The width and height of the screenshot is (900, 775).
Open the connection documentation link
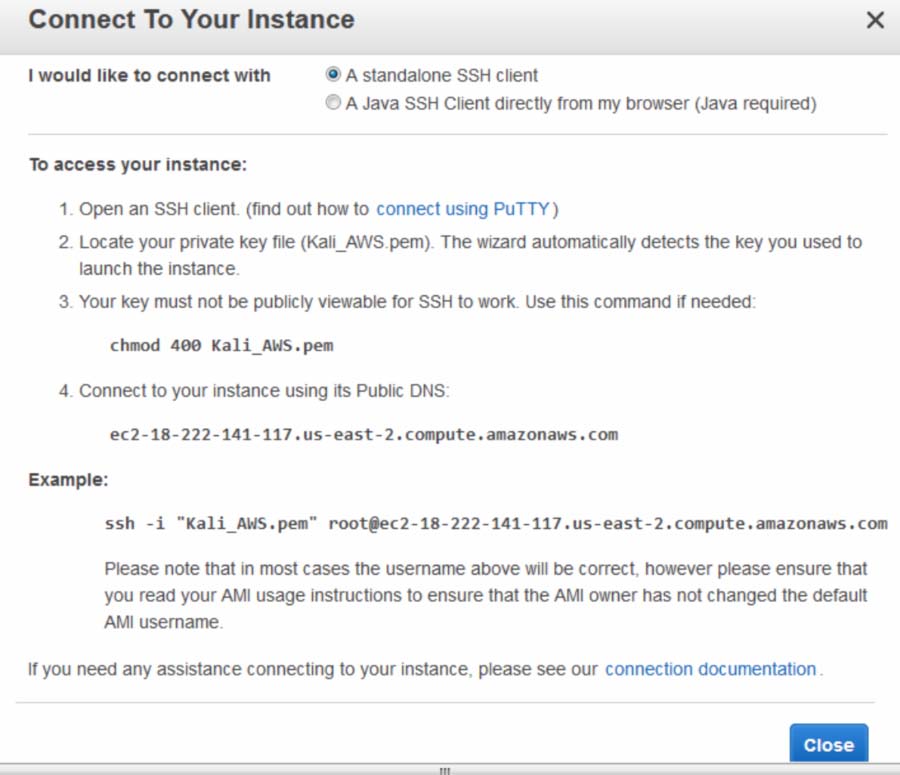point(710,669)
